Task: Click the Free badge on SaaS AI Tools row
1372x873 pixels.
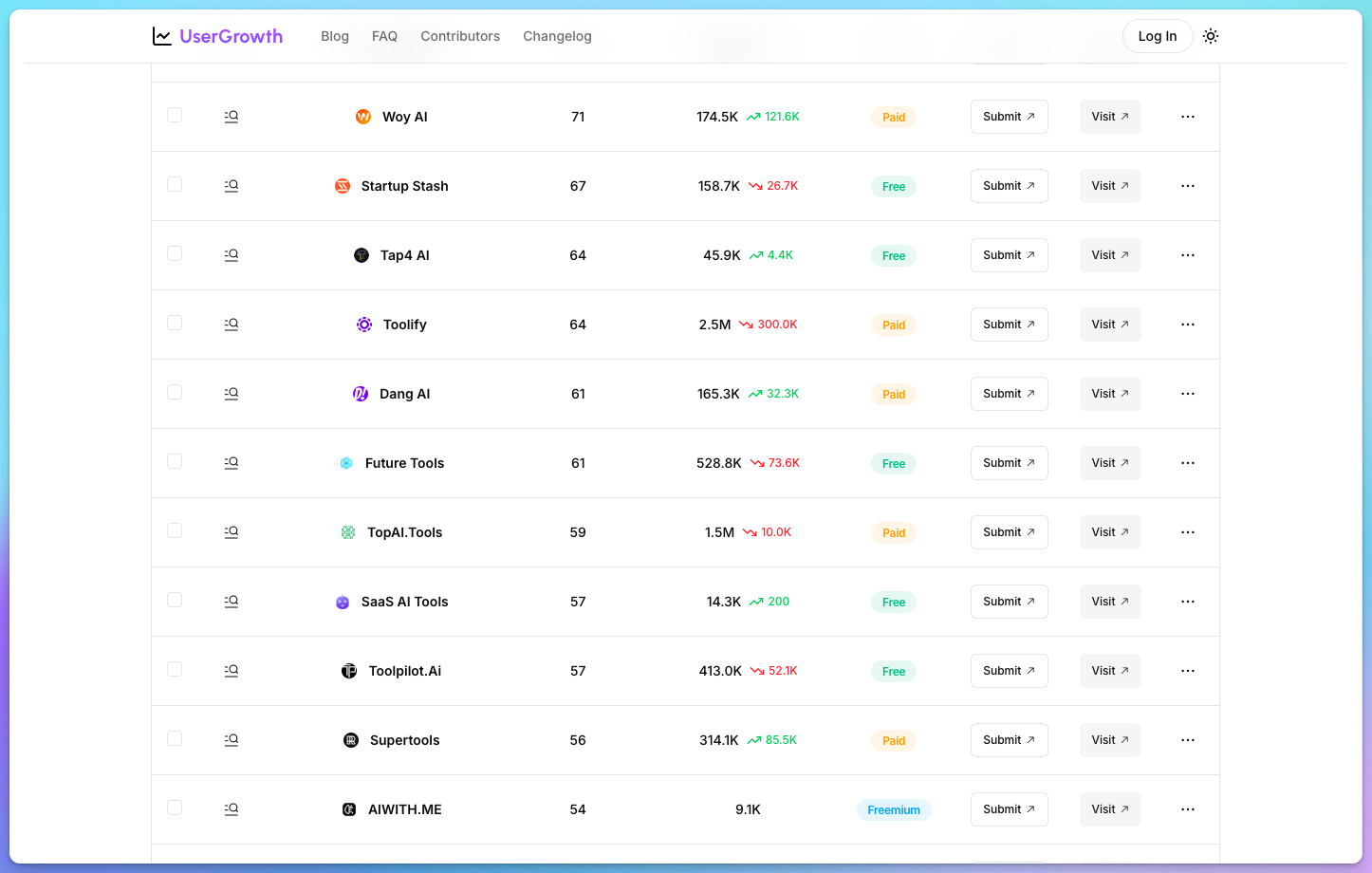Action: point(894,603)
